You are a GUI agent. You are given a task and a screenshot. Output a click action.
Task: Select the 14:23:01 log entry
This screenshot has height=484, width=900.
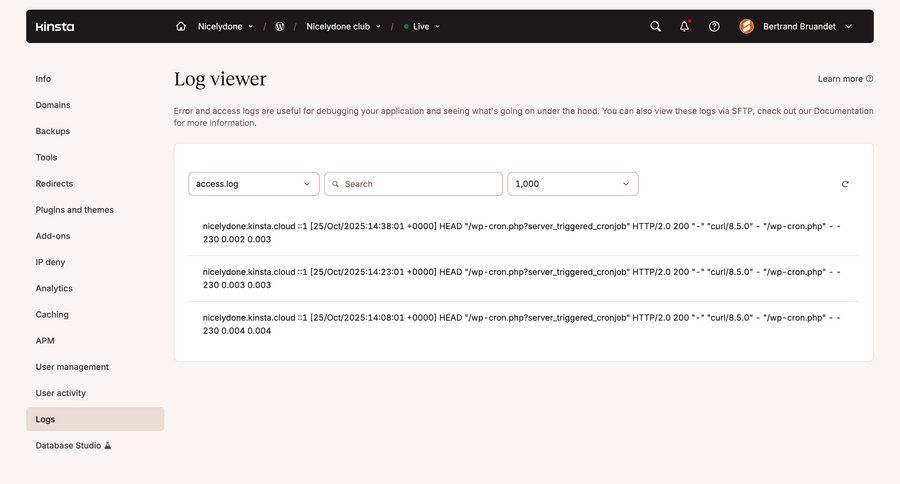[523, 278]
